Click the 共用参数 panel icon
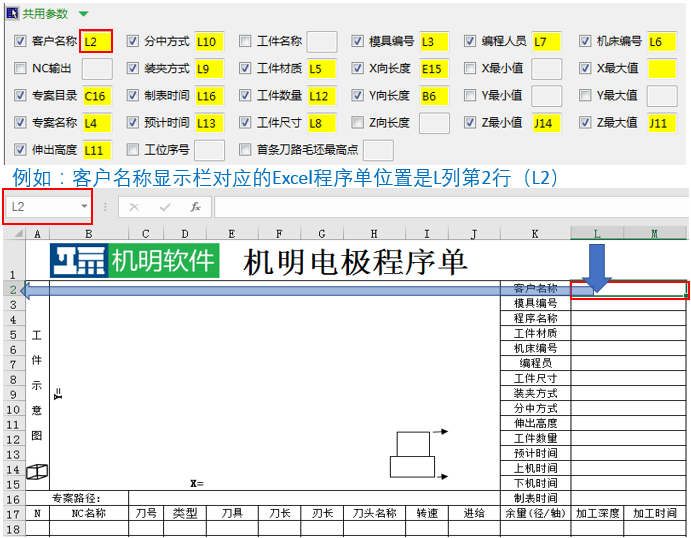691x538 pixels. (x=12, y=14)
